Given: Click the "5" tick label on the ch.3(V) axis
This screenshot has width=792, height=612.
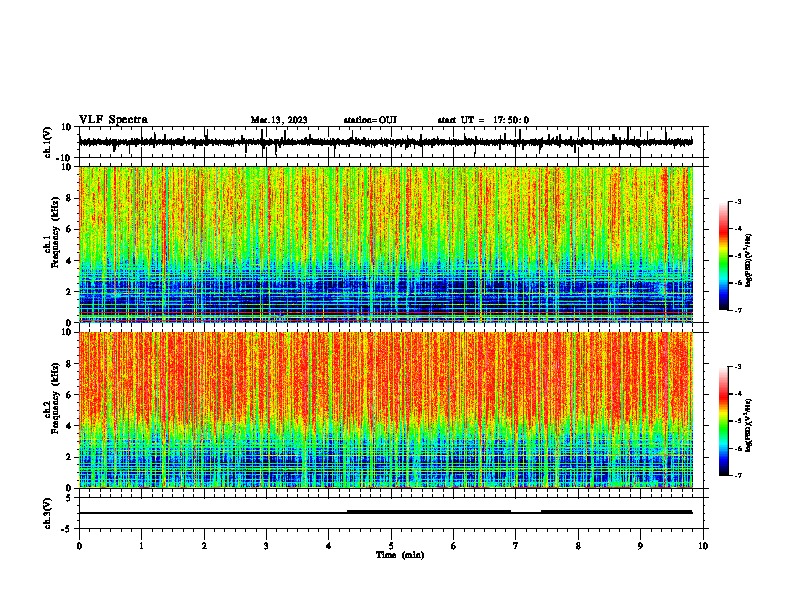Looking at the screenshot, I should (x=70, y=498).
